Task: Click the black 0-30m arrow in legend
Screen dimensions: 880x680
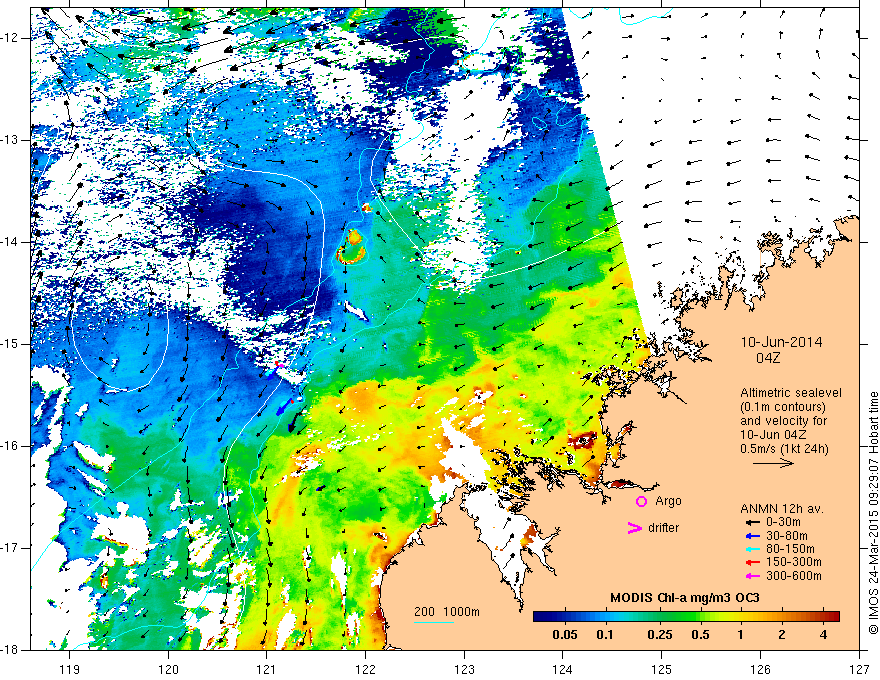Action: point(751,522)
